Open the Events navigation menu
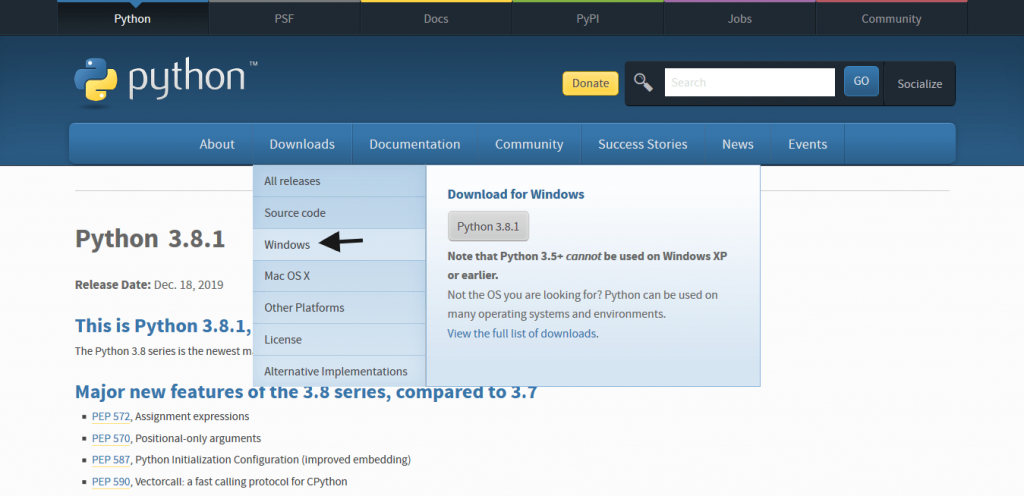 (808, 144)
